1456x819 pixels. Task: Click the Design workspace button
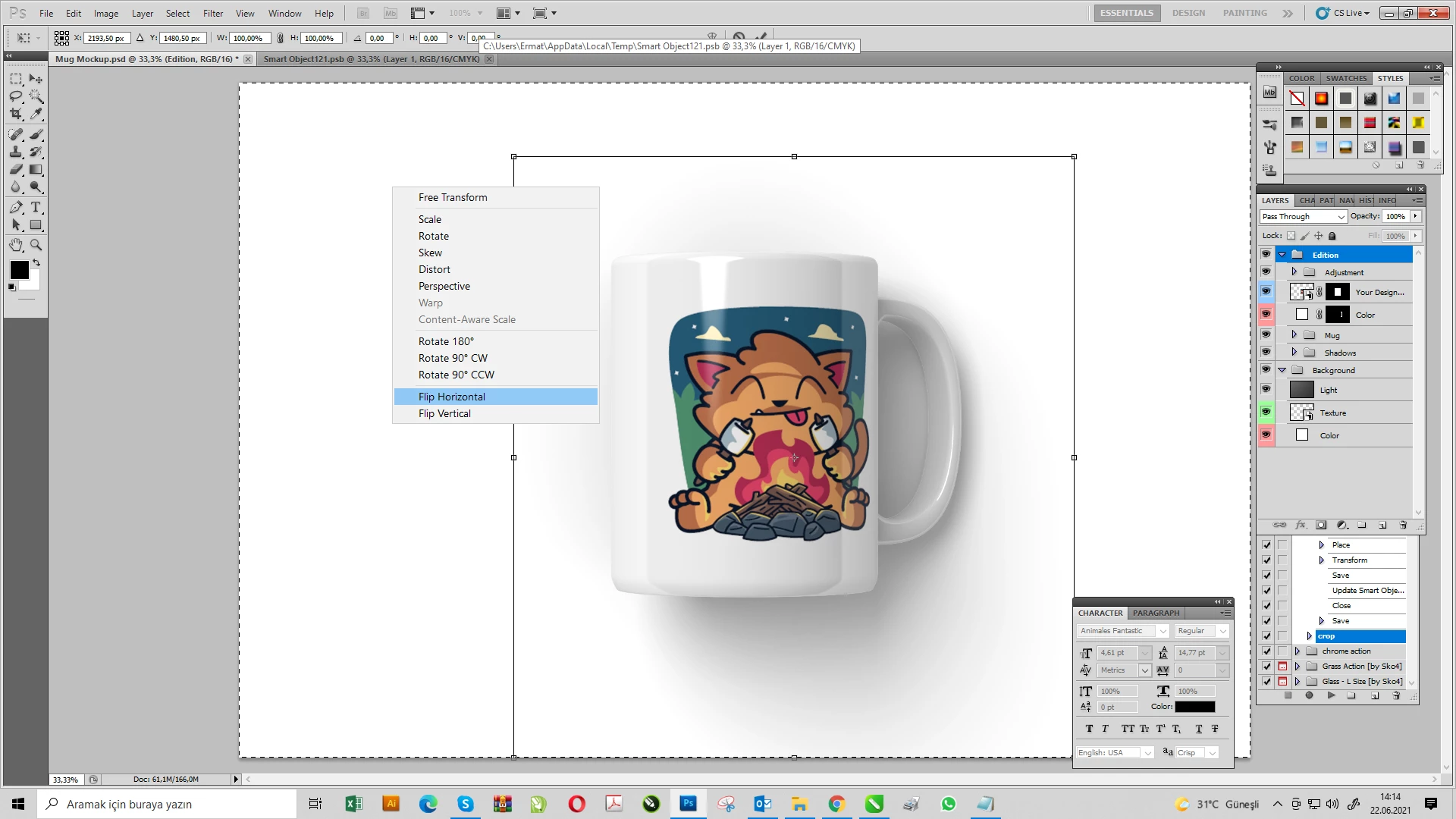pos(1188,13)
